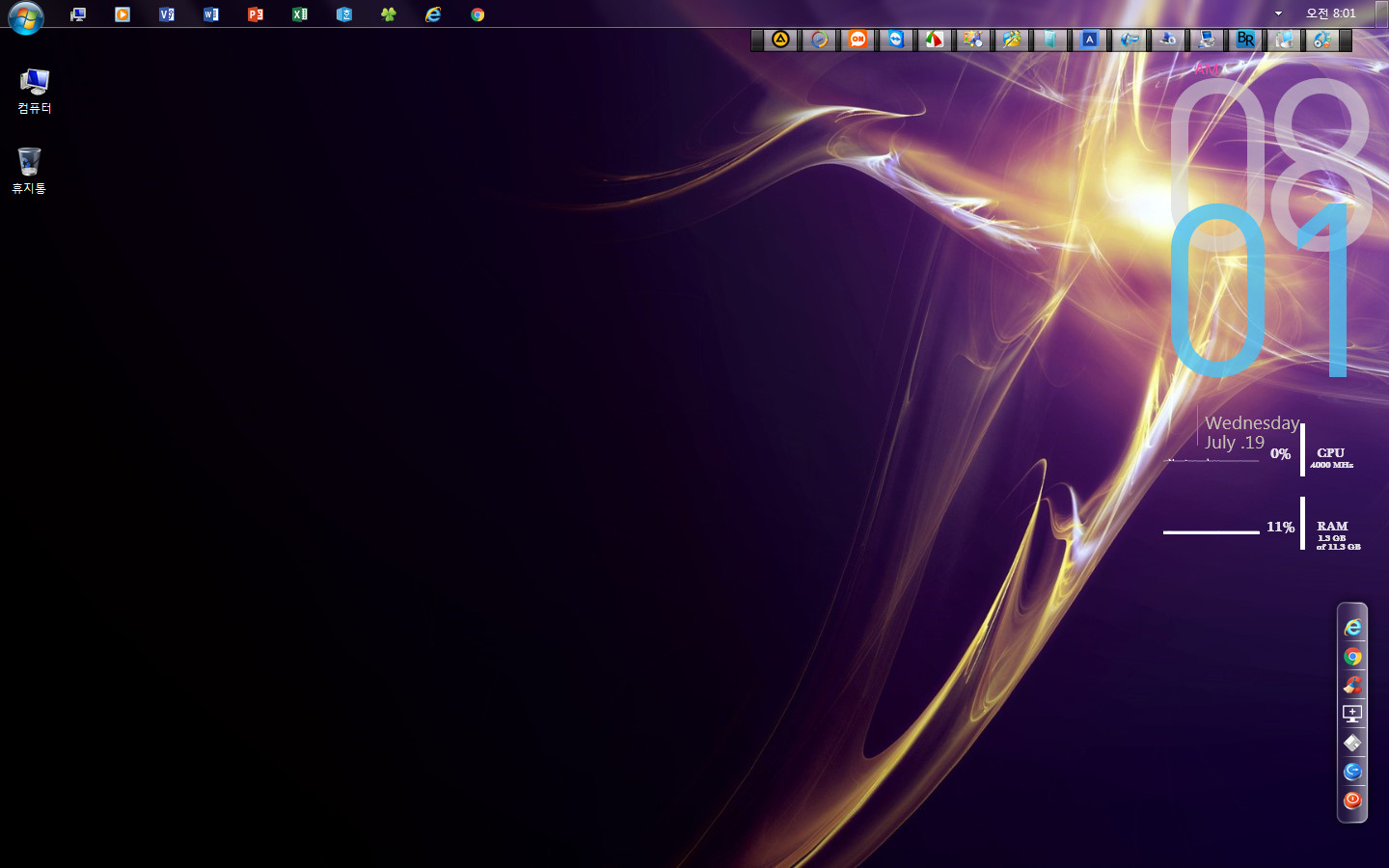Launch Excel from the top taskbar
Image resolution: width=1389 pixels, height=868 pixels.
click(300, 14)
